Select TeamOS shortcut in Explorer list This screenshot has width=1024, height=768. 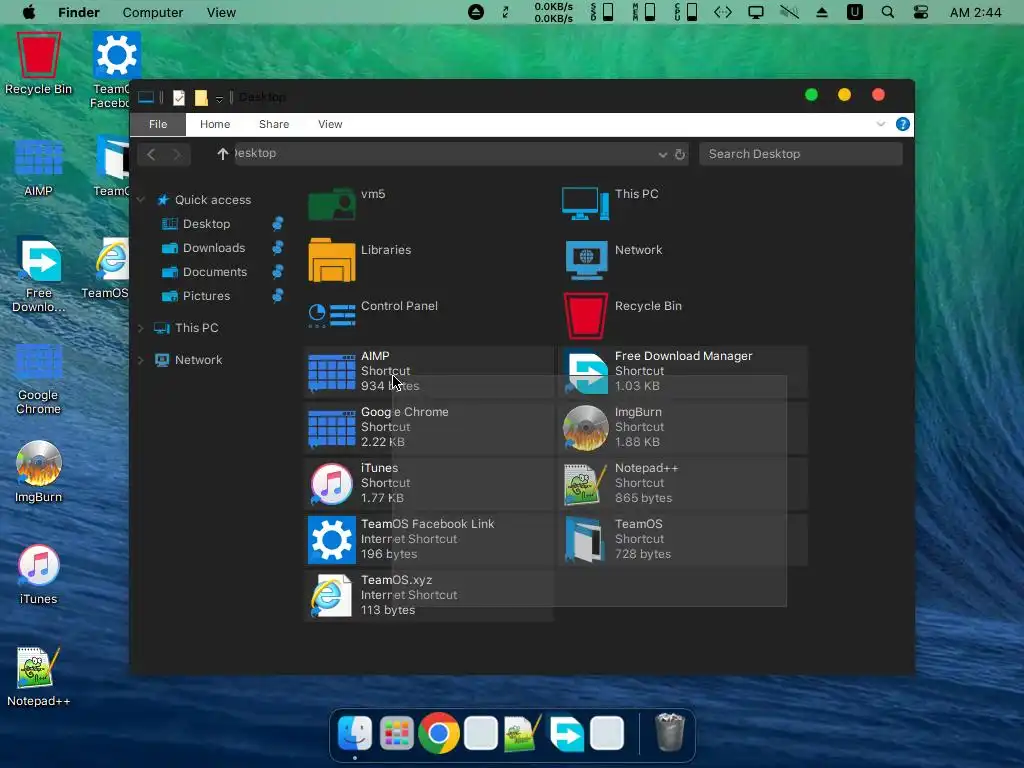[x=683, y=539]
